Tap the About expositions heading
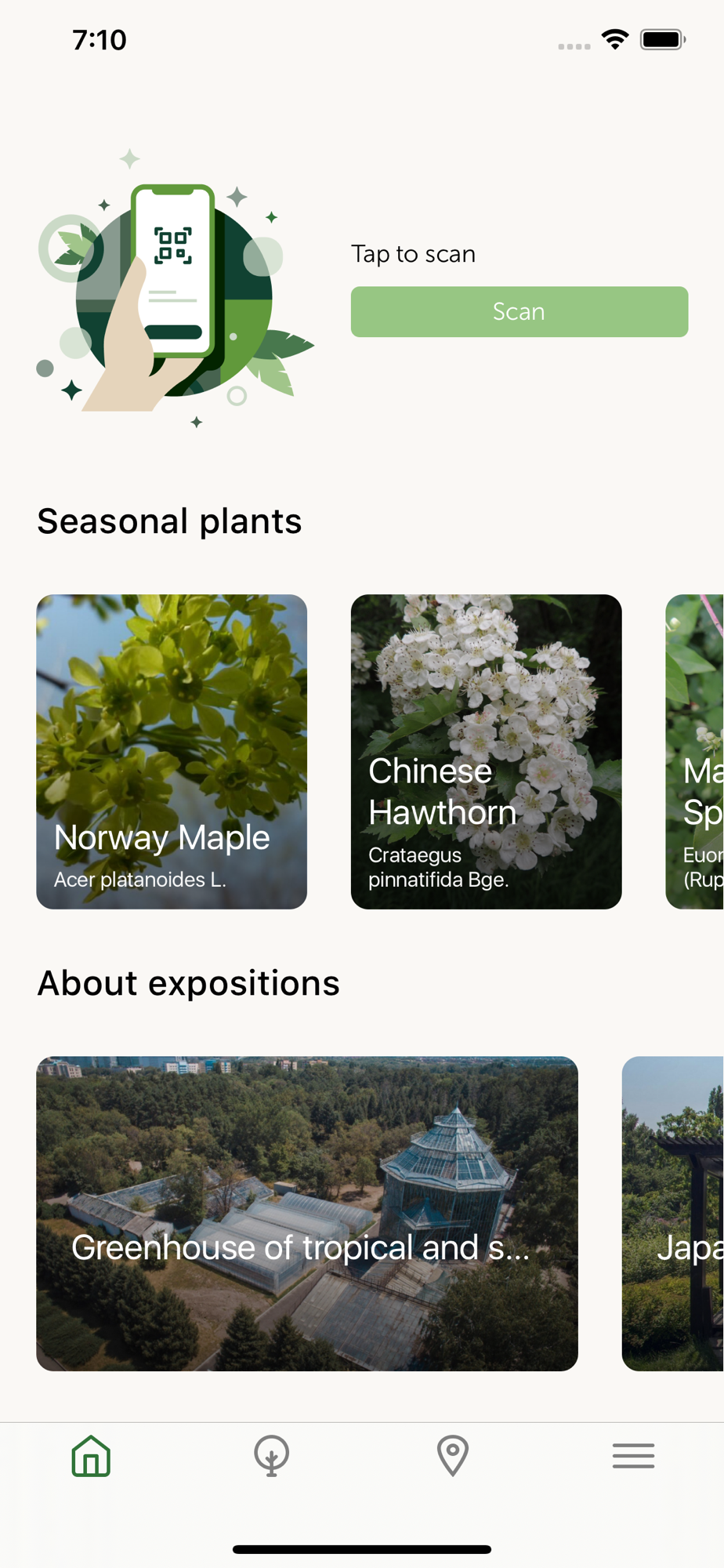The height and width of the screenshot is (1568, 724). point(189,983)
